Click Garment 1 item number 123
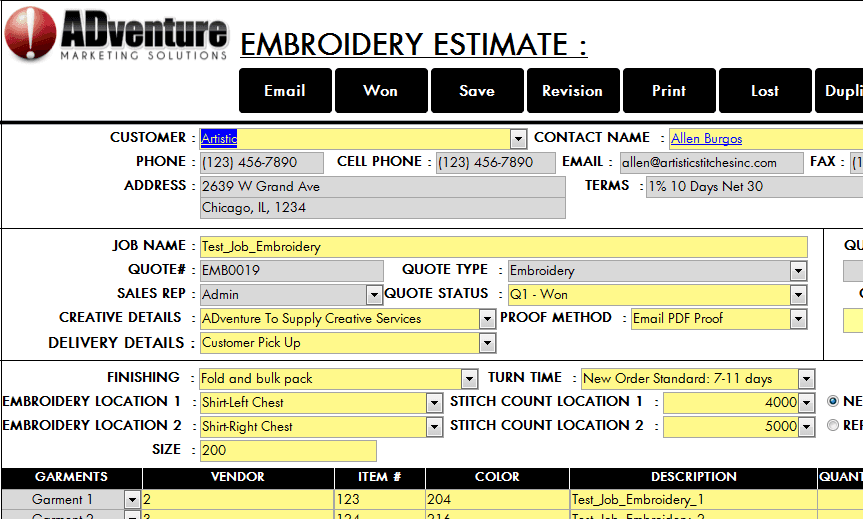 tap(380, 500)
